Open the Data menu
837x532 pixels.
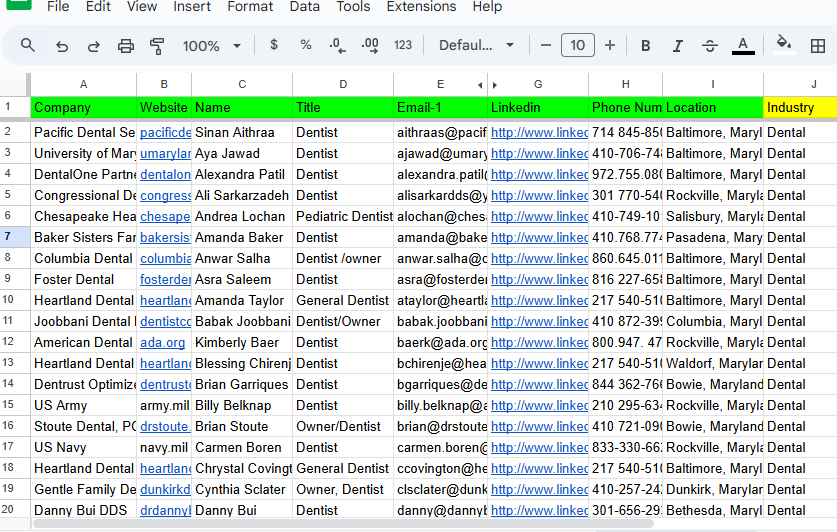(305, 7)
